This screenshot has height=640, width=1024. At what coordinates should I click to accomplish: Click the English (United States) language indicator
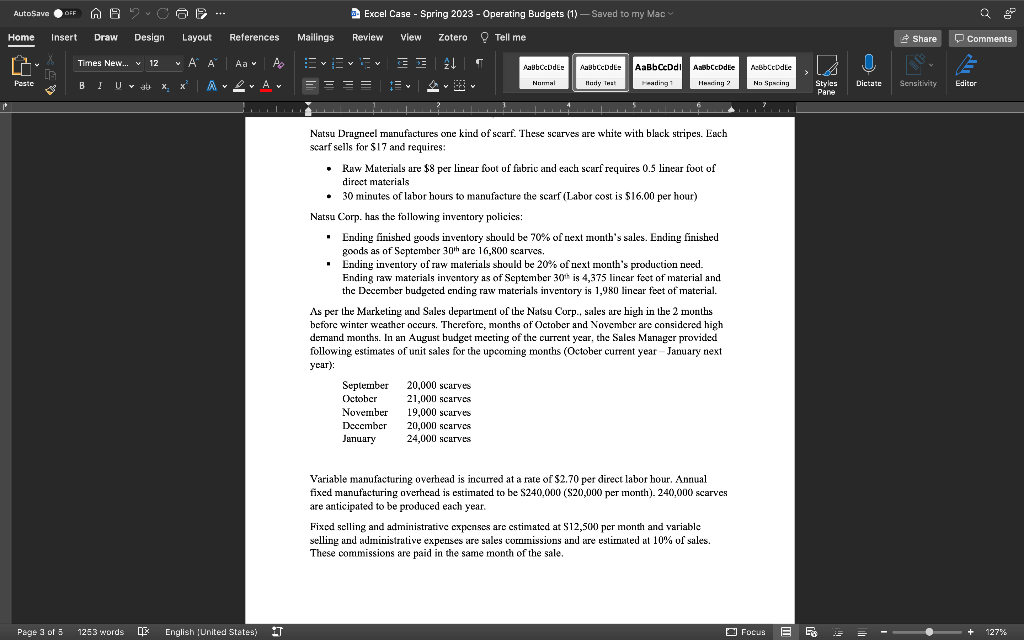pyautogui.click(x=211, y=632)
